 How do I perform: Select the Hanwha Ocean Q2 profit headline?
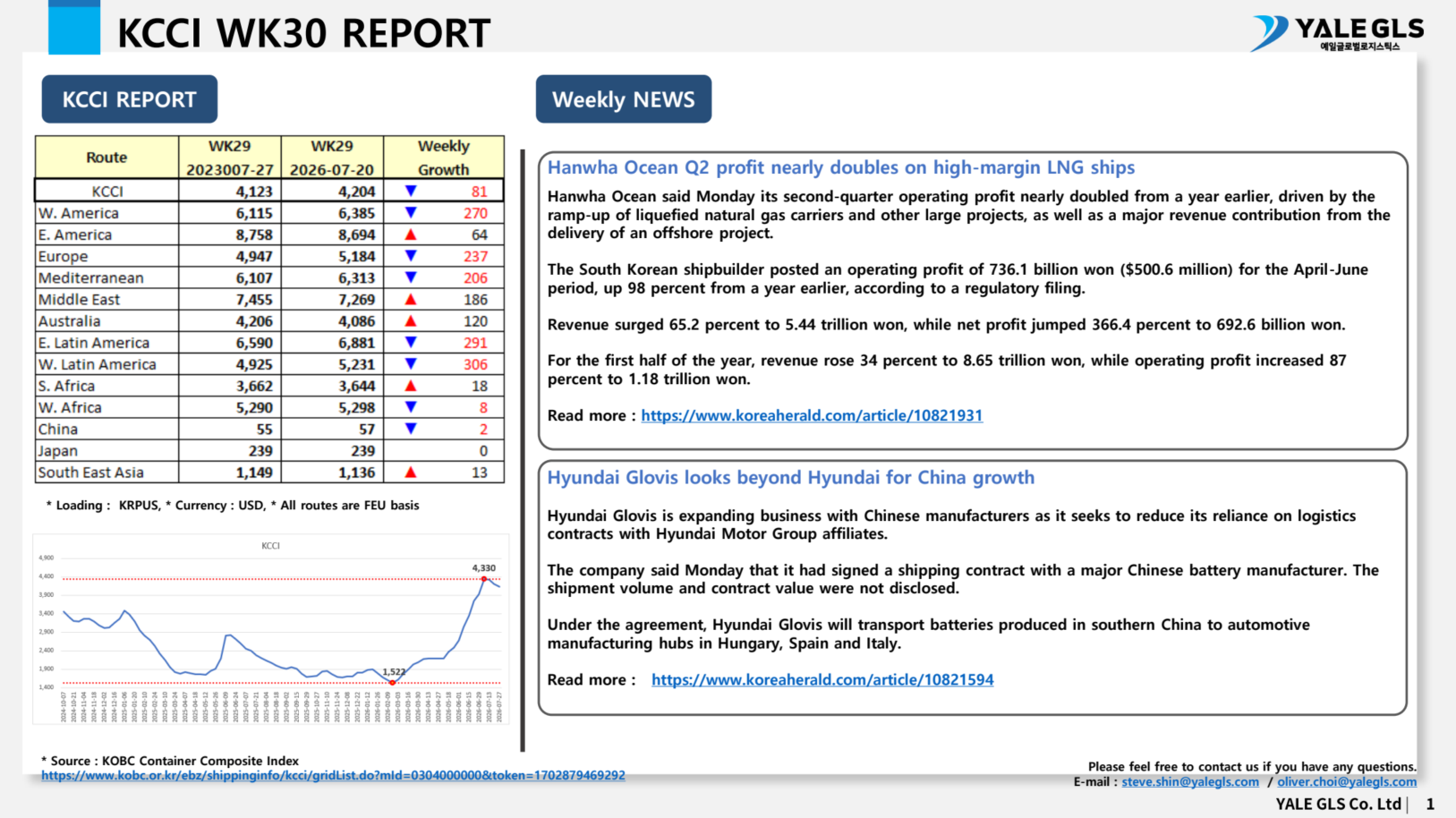pyautogui.click(x=841, y=167)
